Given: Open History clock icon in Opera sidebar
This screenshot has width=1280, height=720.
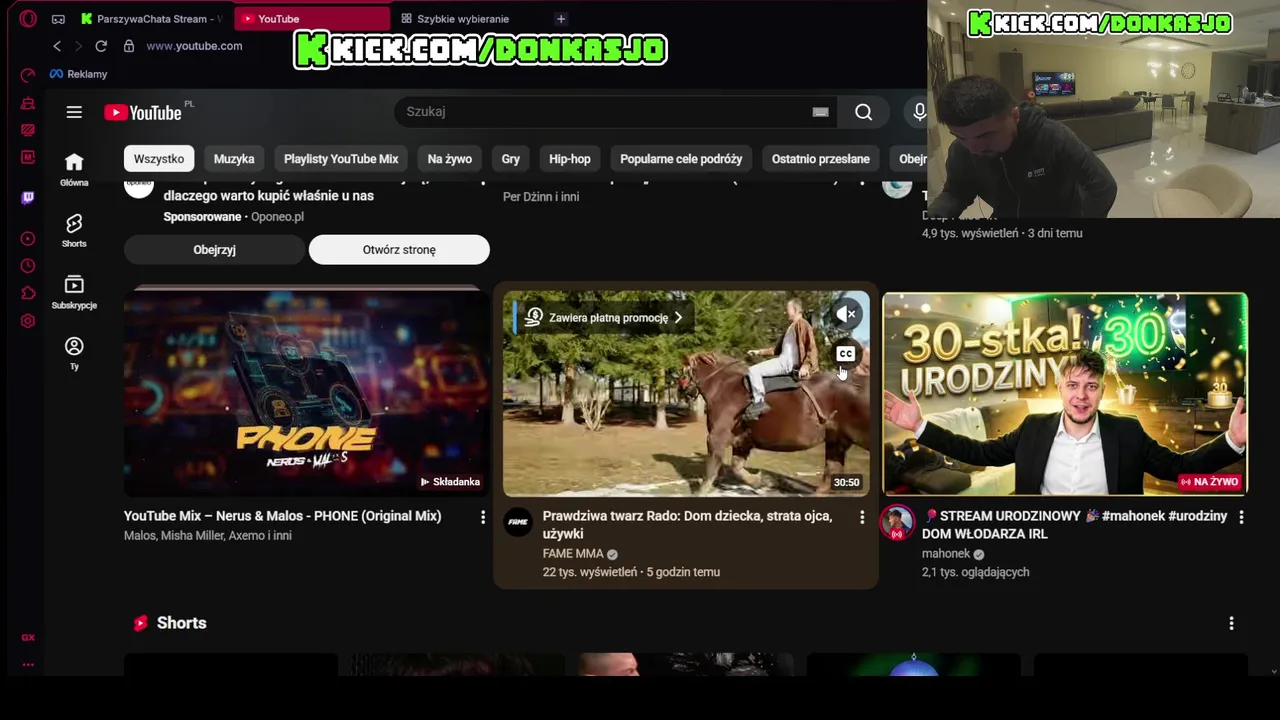Looking at the screenshot, I should point(28,266).
